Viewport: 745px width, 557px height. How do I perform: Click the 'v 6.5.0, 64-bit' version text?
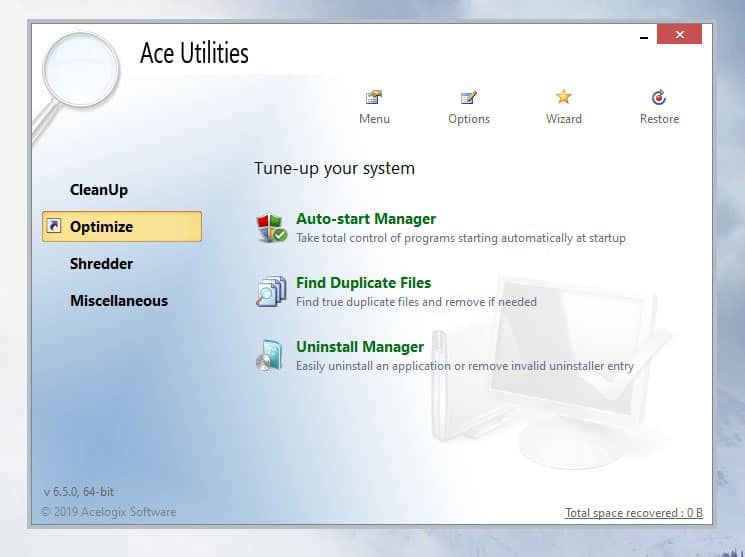[78, 491]
